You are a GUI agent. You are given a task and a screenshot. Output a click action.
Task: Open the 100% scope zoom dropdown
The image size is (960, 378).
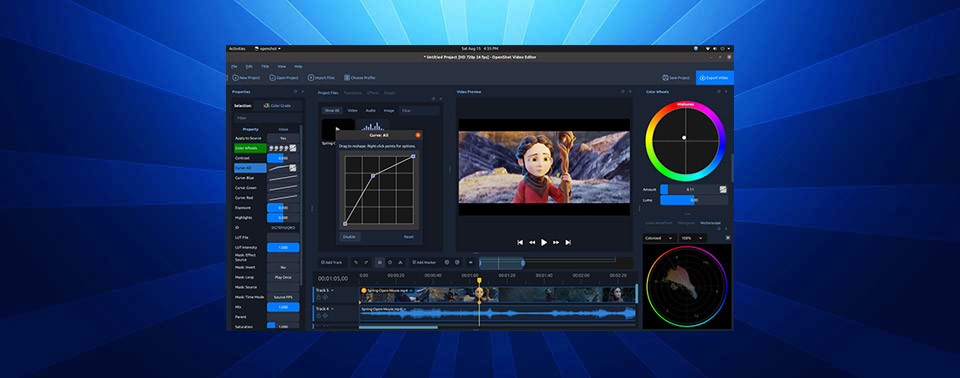click(692, 238)
